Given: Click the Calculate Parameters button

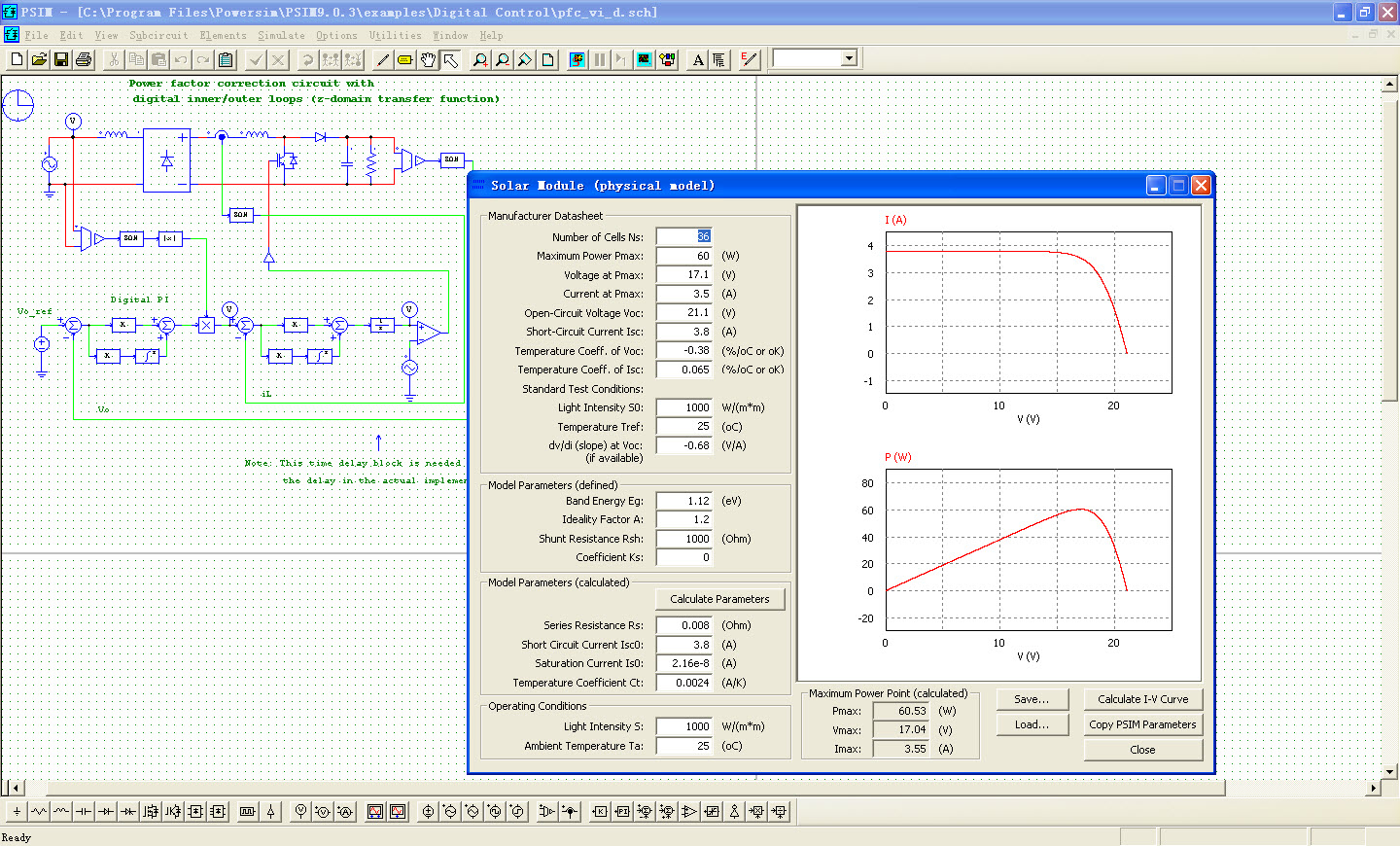Looking at the screenshot, I should coord(719,599).
